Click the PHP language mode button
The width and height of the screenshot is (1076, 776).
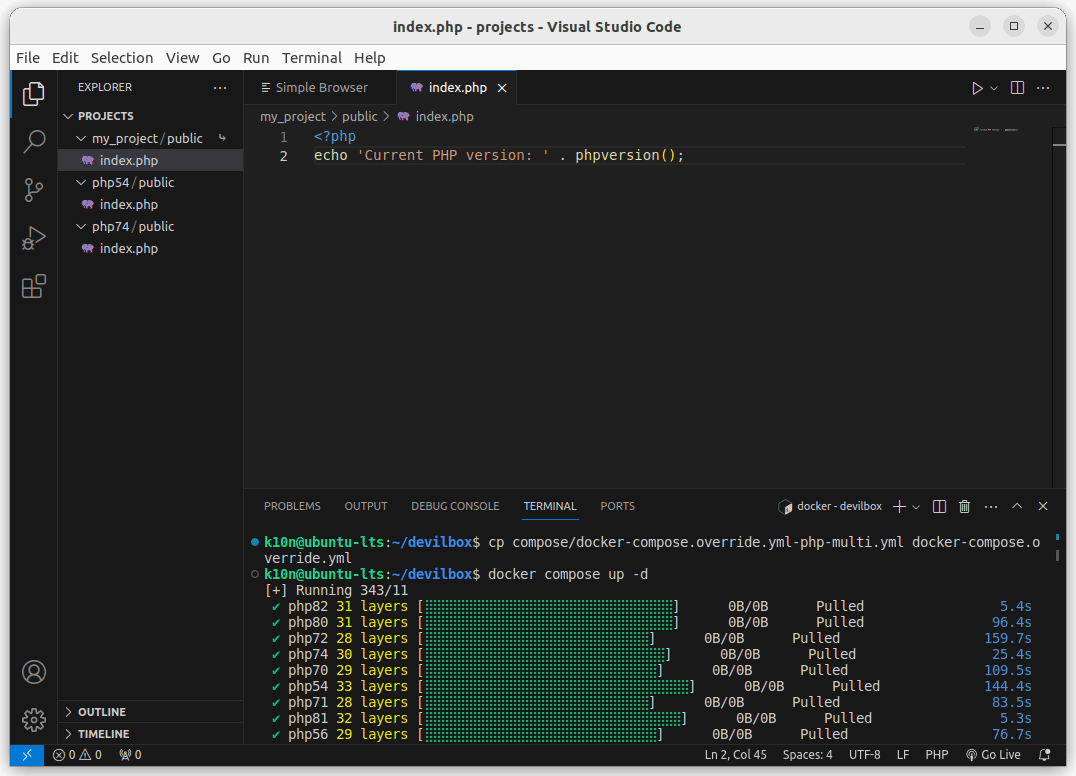(x=936, y=755)
